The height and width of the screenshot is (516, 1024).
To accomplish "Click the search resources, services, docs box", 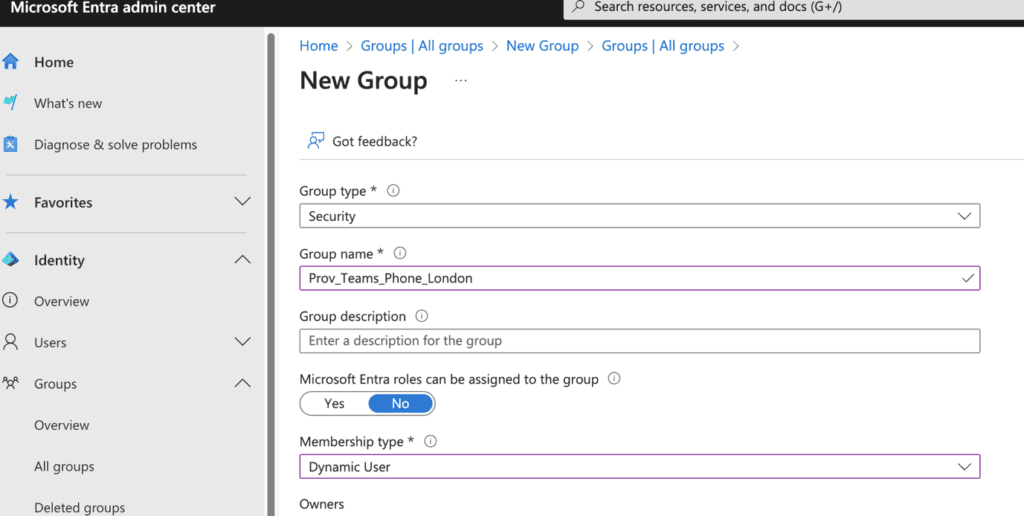I will tap(793, 8).
